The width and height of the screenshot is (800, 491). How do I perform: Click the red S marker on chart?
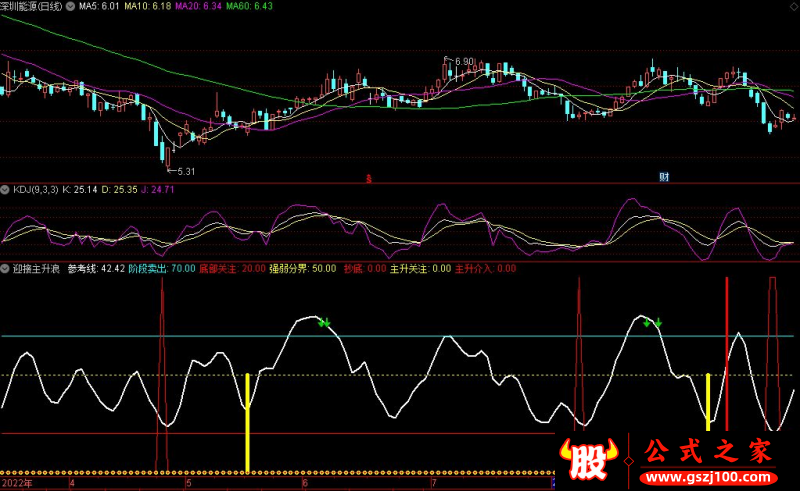(x=368, y=178)
